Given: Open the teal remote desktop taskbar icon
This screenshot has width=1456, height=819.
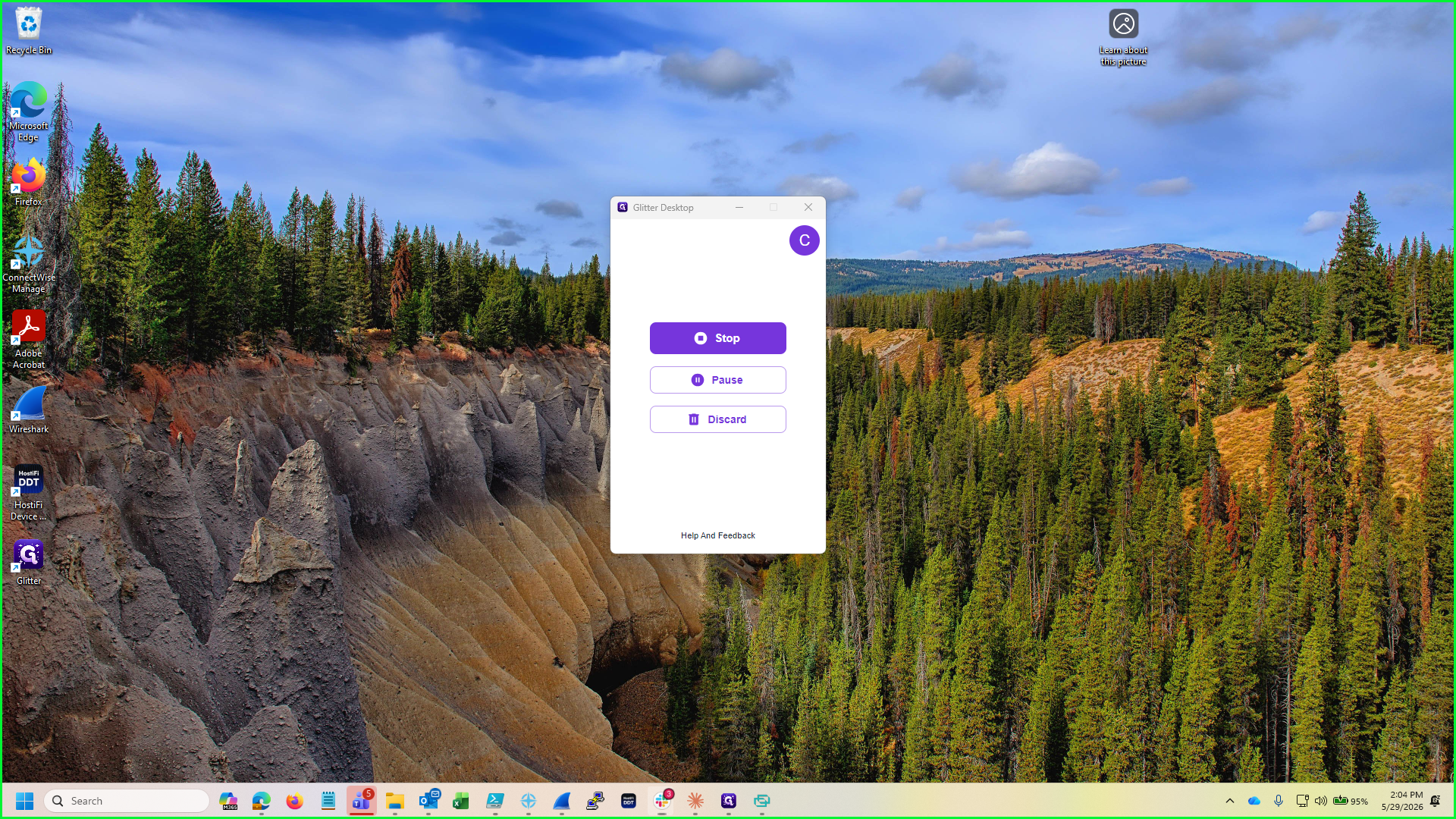Looking at the screenshot, I should [x=762, y=801].
